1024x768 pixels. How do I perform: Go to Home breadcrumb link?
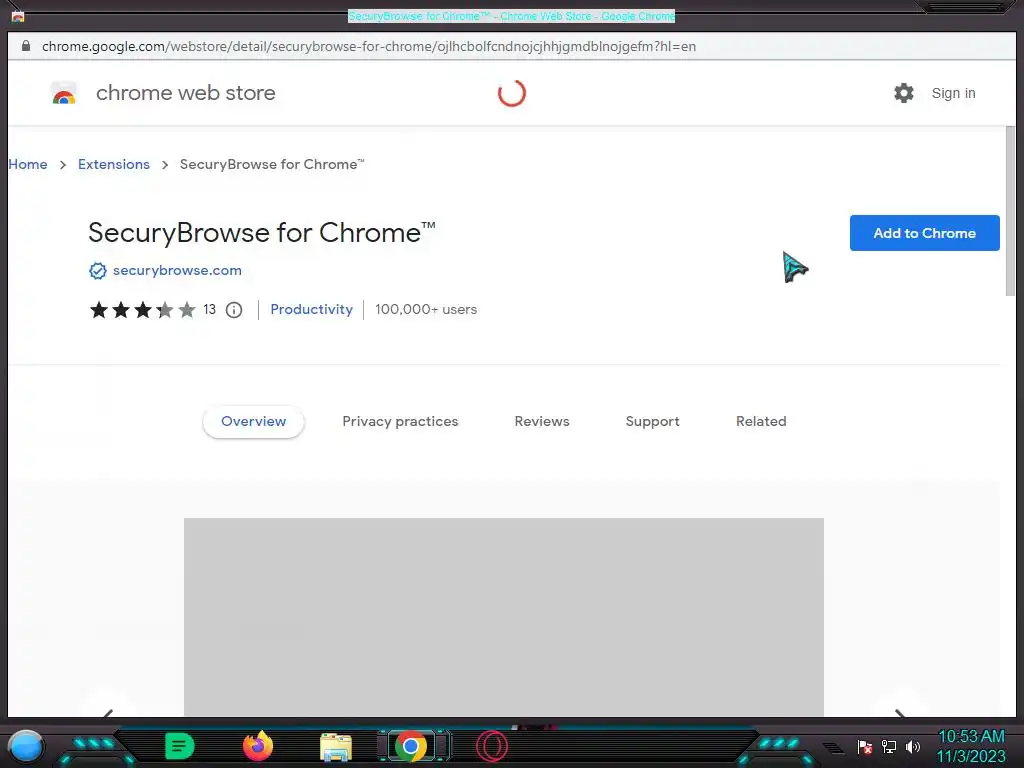[28, 165]
